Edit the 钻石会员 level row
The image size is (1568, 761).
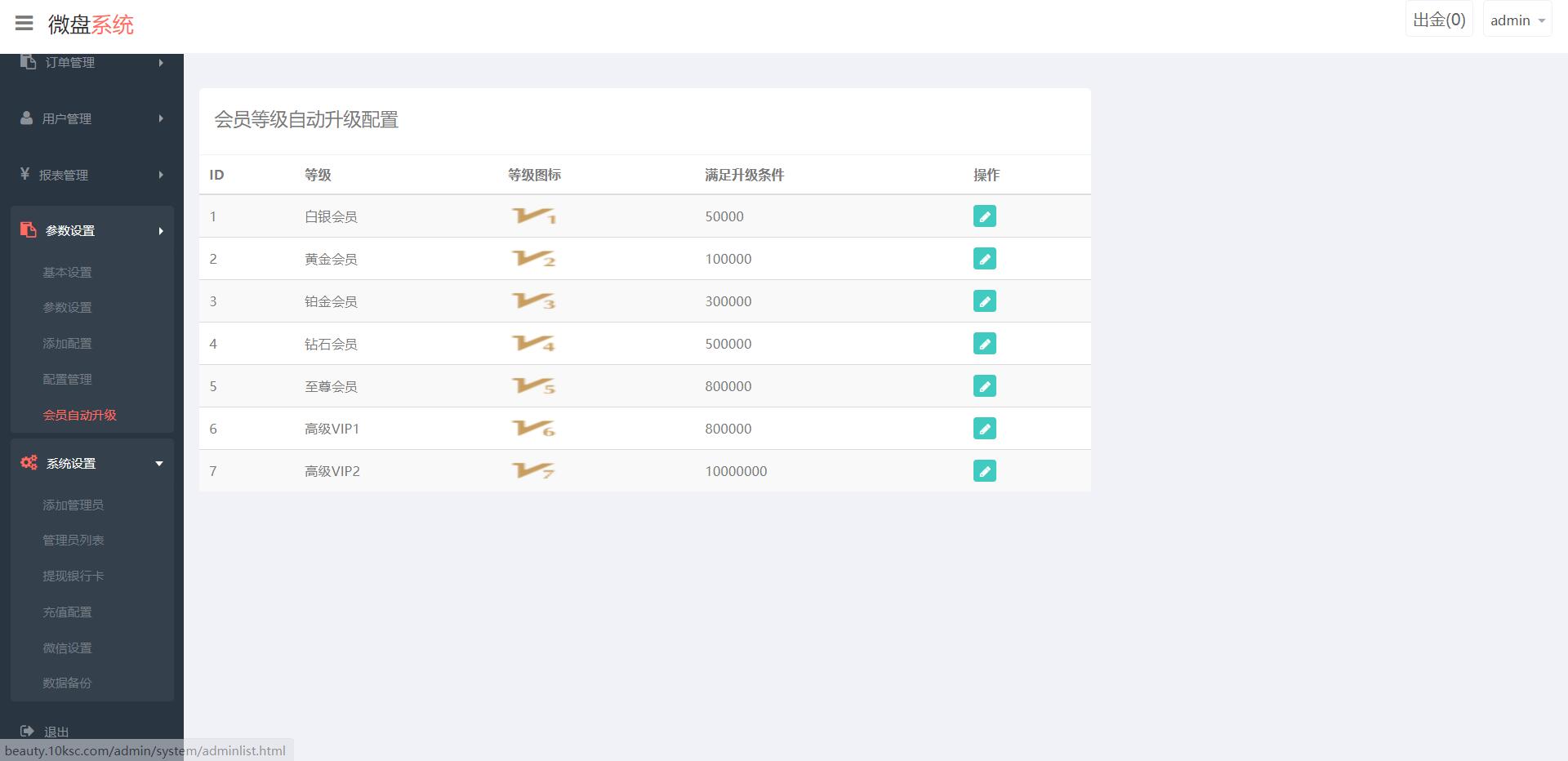984,344
